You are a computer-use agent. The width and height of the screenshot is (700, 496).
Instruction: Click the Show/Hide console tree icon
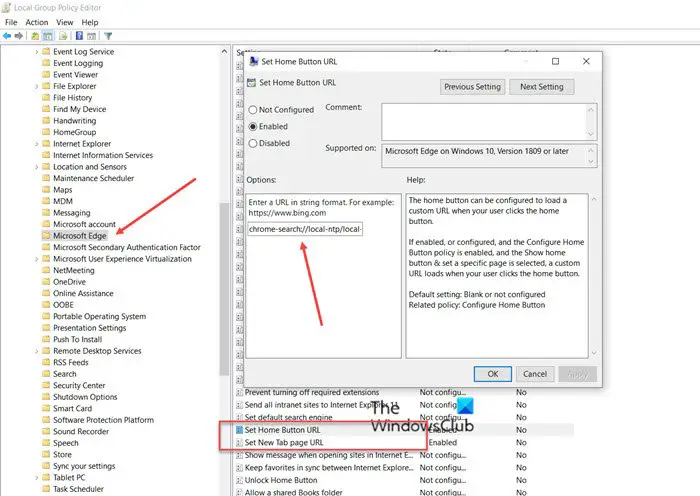(x=48, y=36)
